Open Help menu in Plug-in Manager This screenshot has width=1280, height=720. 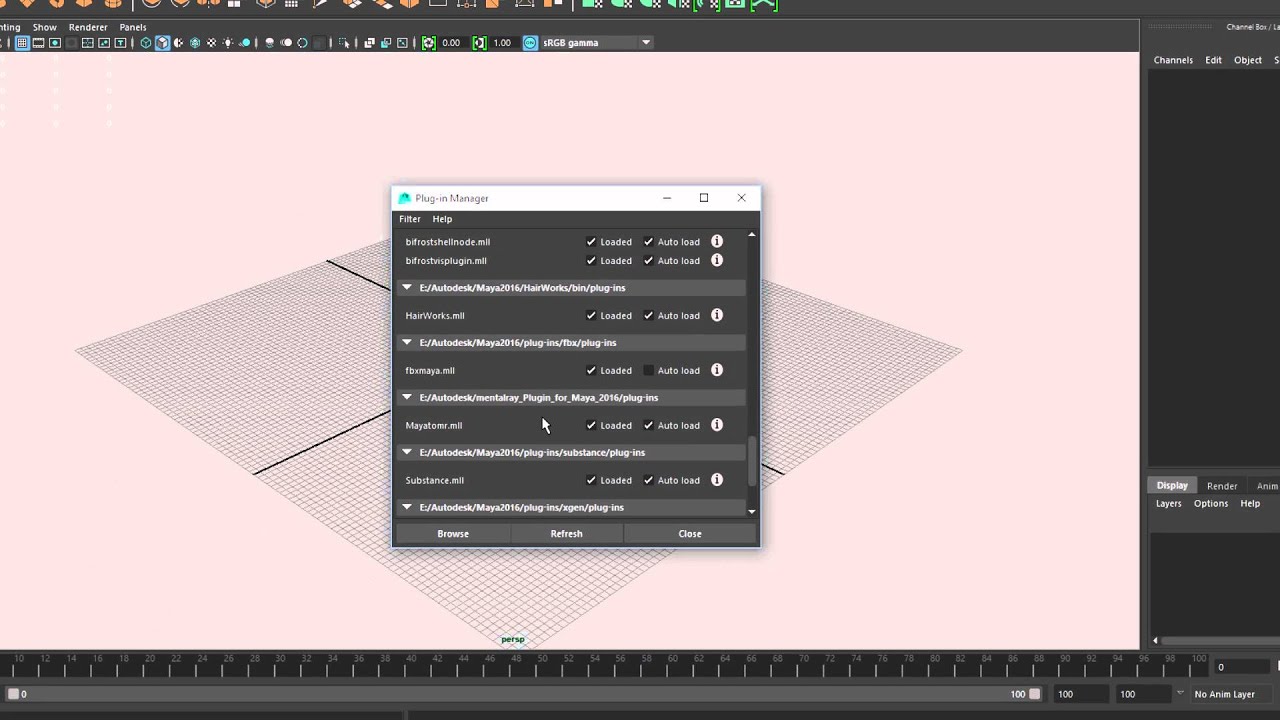[x=442, y=219]
